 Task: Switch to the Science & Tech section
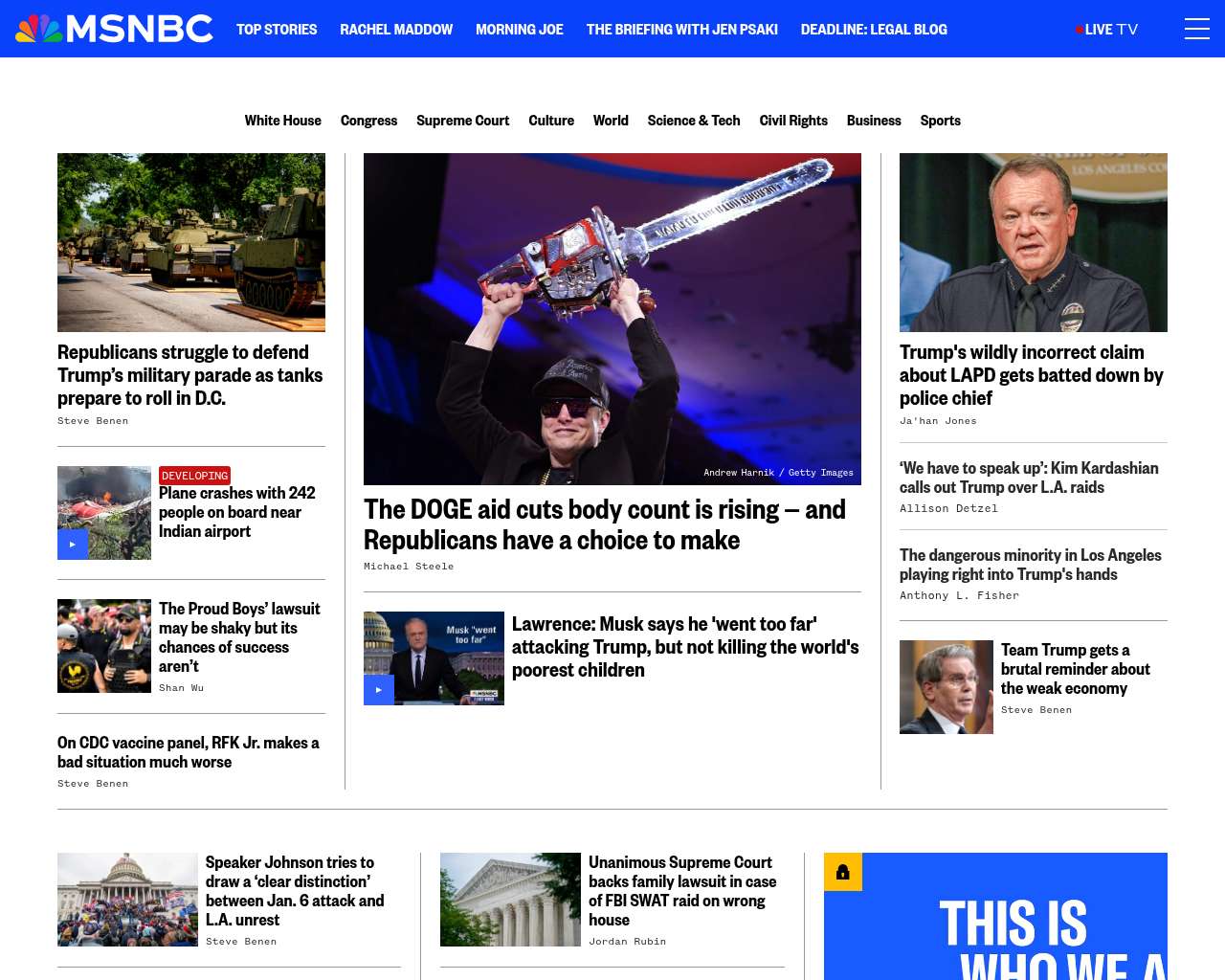click(x=694, y=121)
